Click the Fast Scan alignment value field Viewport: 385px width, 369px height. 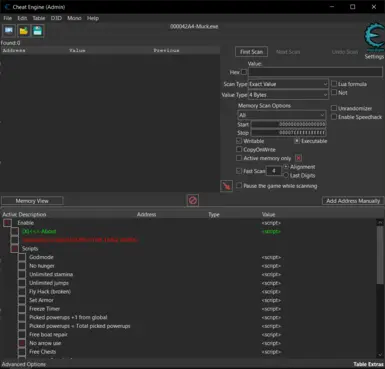pyautogui.click(x=274, y=171)
